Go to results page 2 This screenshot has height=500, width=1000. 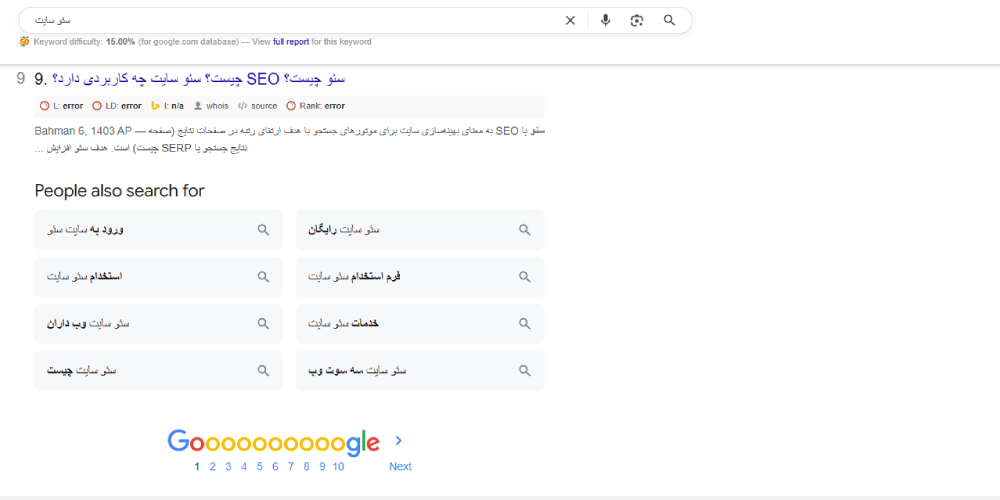click(x=213, y=466)
